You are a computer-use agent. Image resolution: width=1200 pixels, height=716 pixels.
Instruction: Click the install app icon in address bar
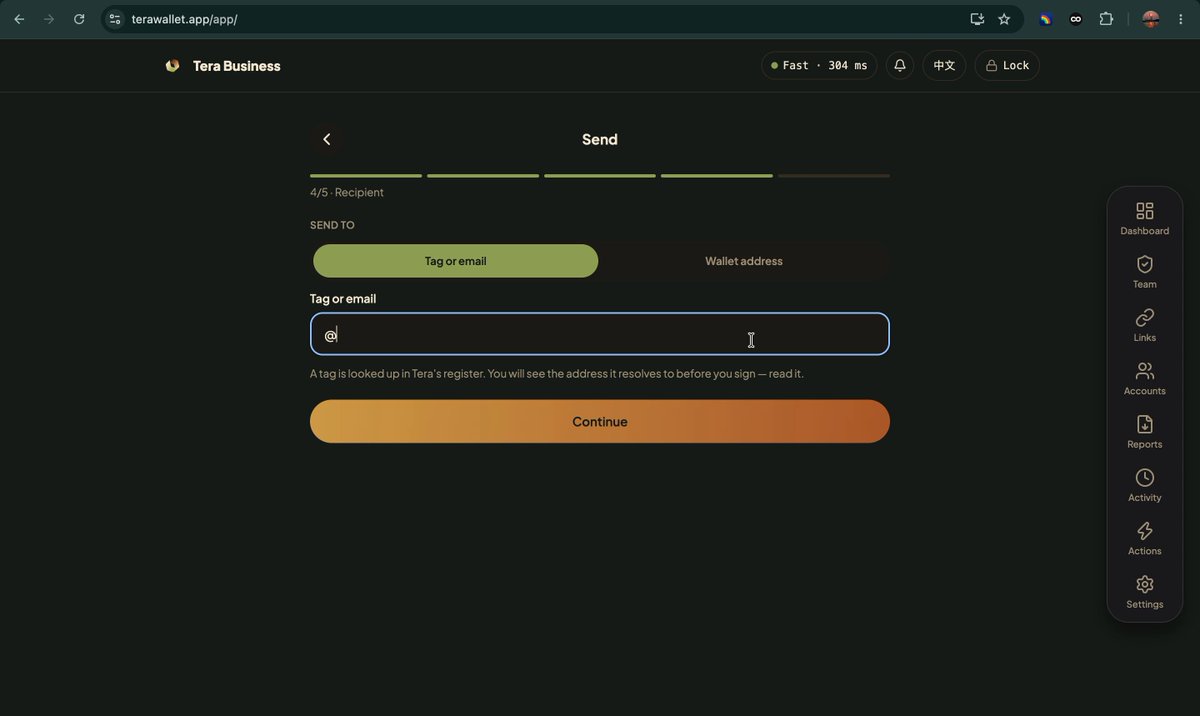[x=977, y=19]
